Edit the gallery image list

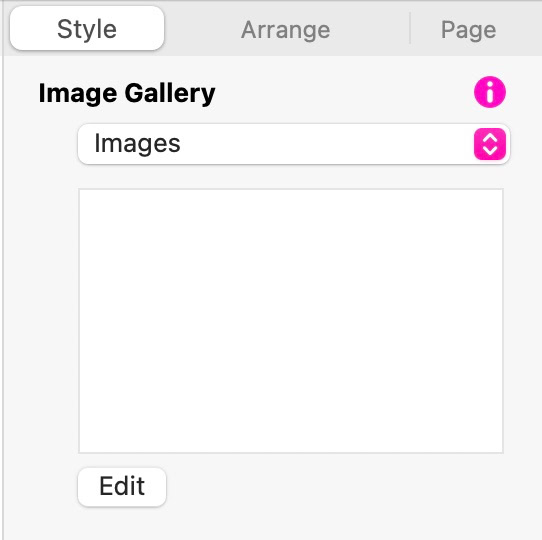[122, 487]
